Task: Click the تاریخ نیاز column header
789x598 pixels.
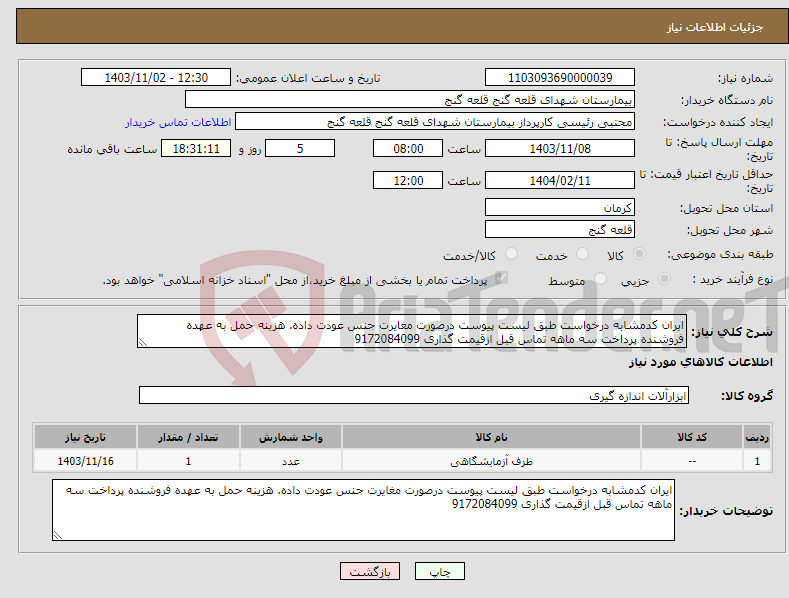Action: (85, 437)
